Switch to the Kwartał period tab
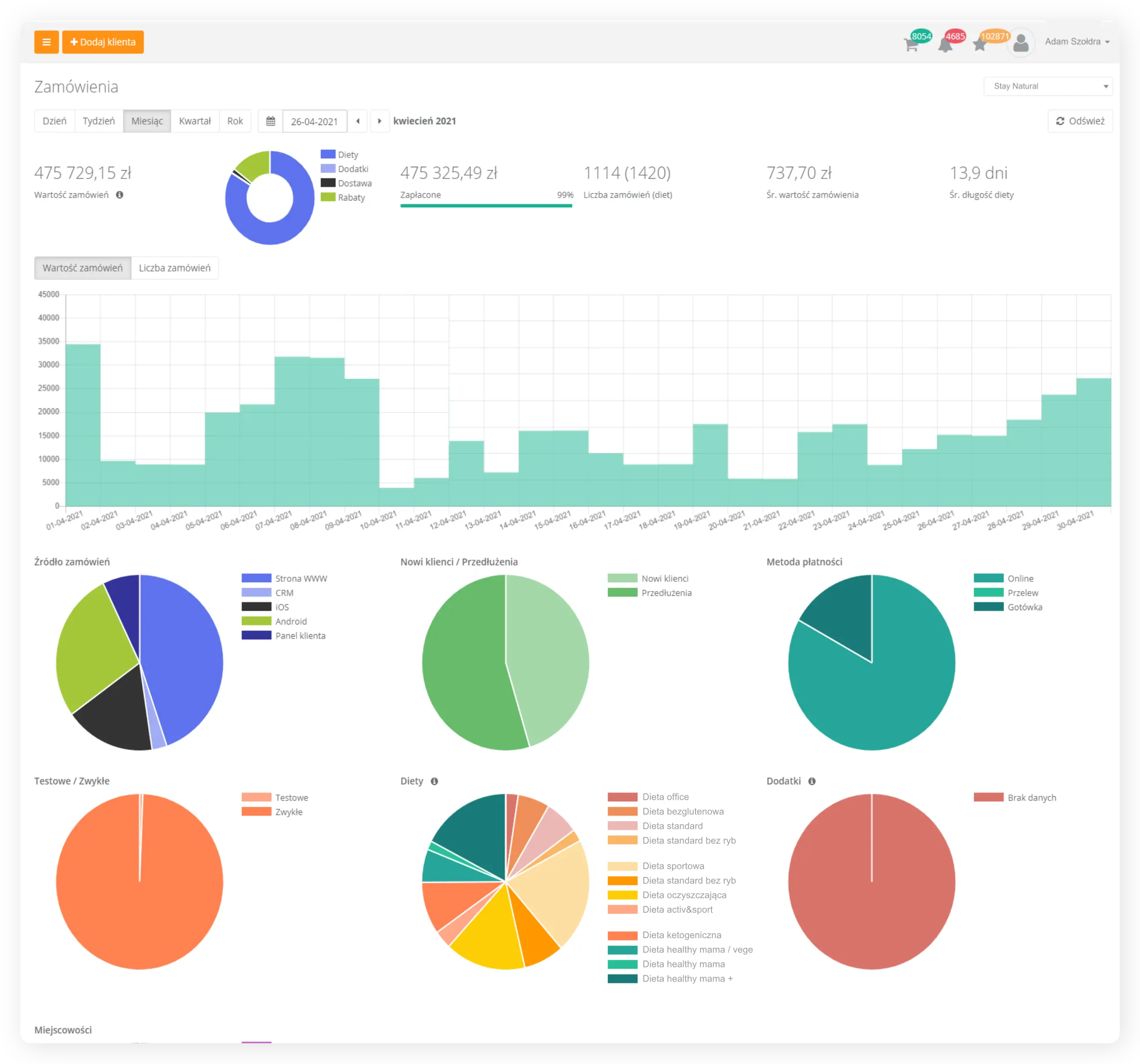This screenshot has height=1064, width=1140. coord(195,121)
